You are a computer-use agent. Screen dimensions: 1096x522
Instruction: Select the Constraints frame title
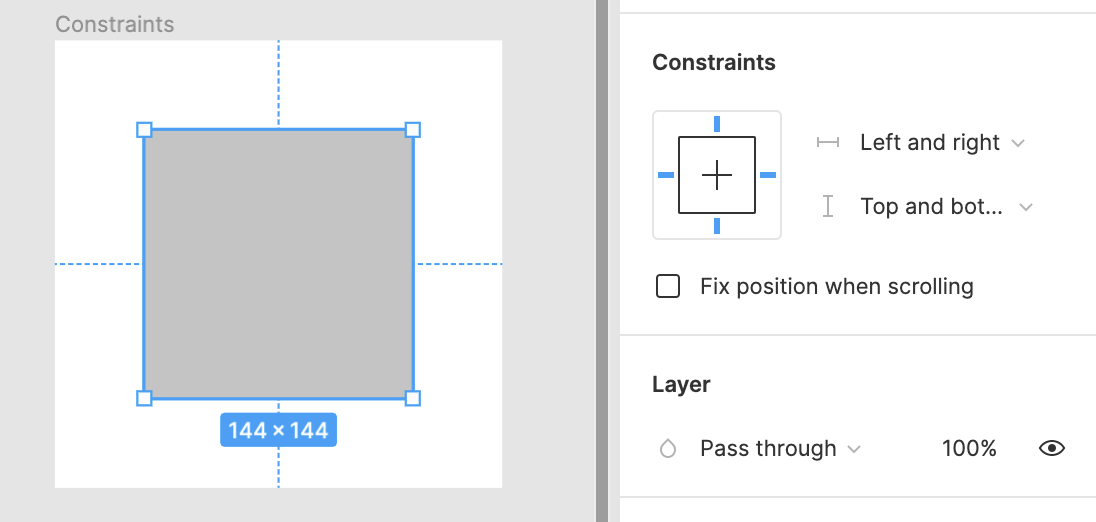point(115,24)
